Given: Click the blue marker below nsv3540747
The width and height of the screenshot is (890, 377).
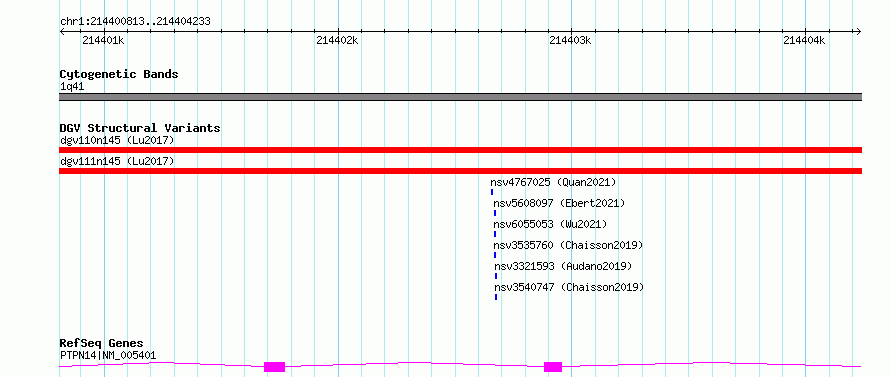Looking at the screenshot, I should 496,297.
